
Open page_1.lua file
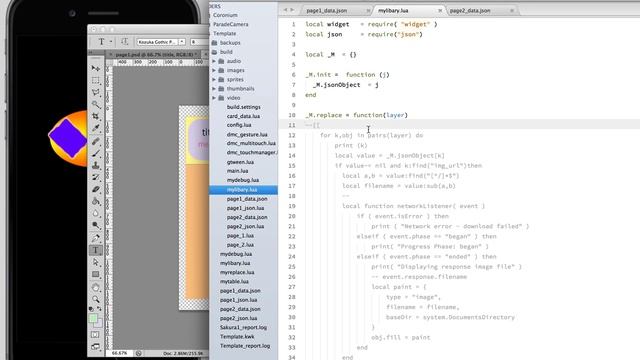(240, 236)
